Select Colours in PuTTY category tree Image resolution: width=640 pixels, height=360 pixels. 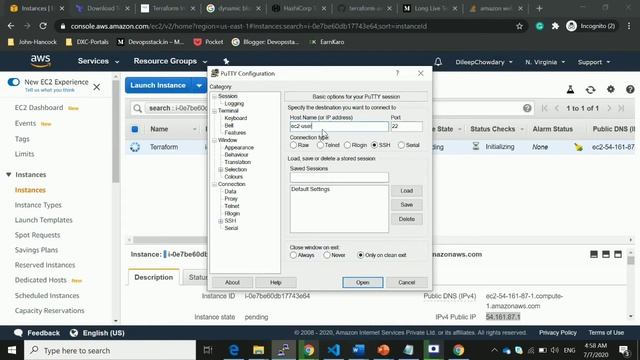[233, 177]
